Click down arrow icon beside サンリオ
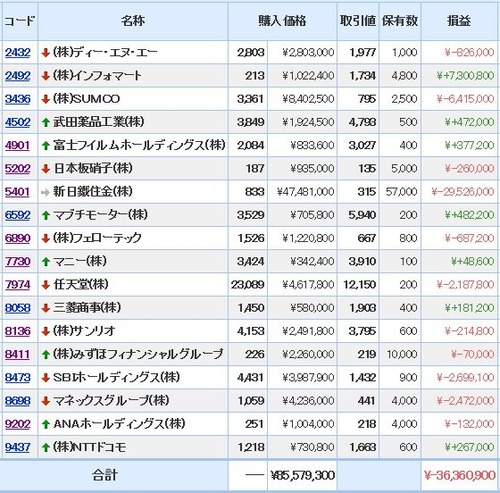Viewport: 500px width, 493px height. point(46,332)
